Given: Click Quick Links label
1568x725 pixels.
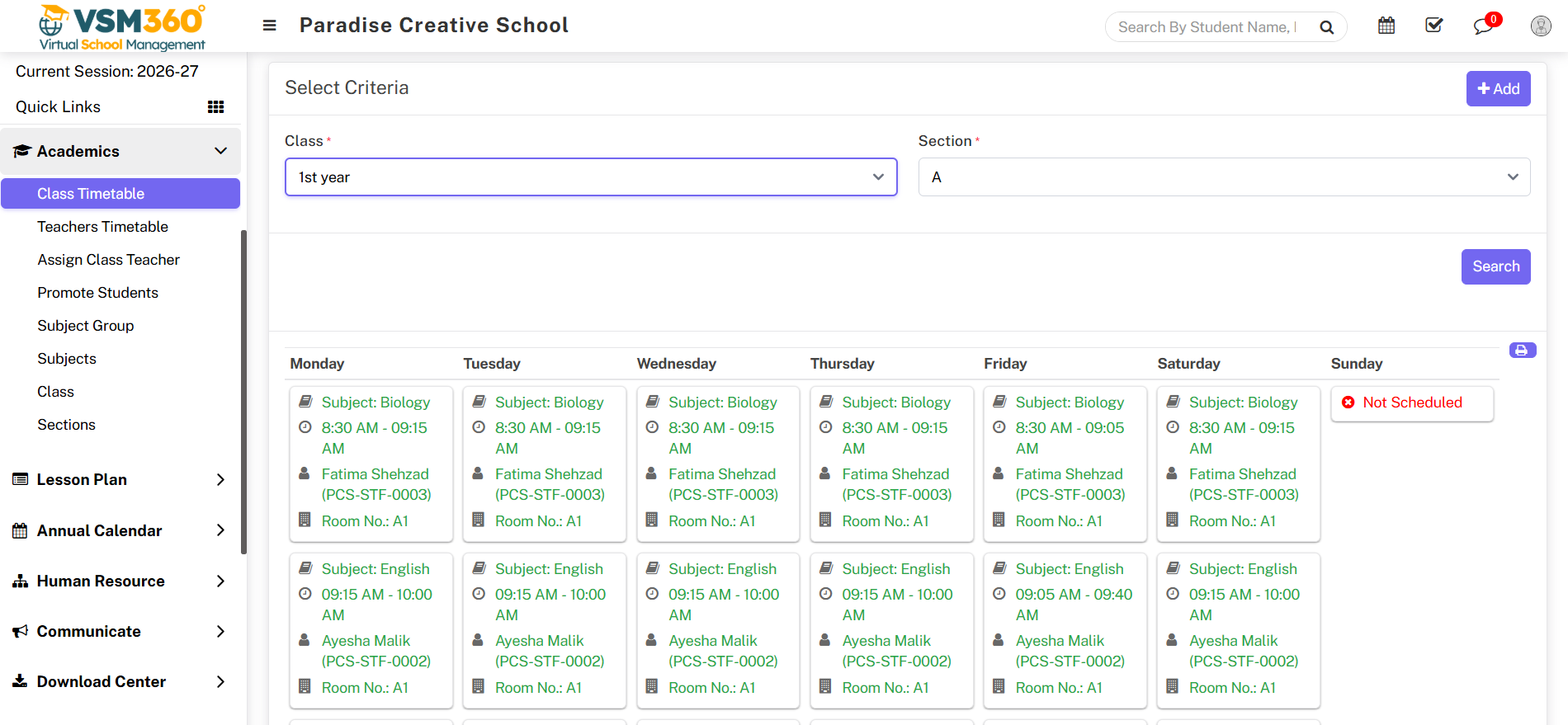Looking at the screenshot, I should click(58, 106).
